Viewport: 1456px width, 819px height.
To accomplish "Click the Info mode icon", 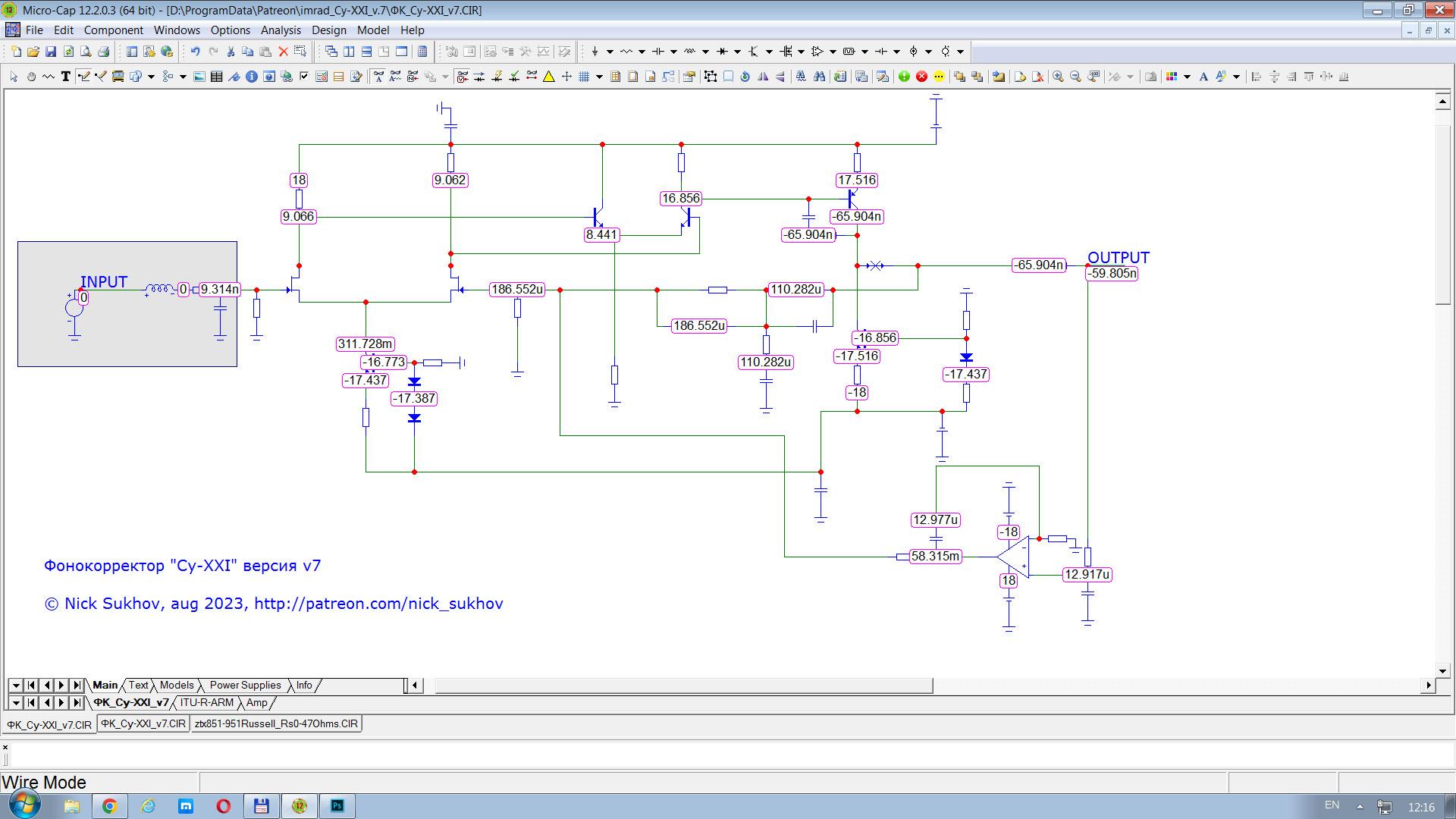I will click(x=252, y=77).
